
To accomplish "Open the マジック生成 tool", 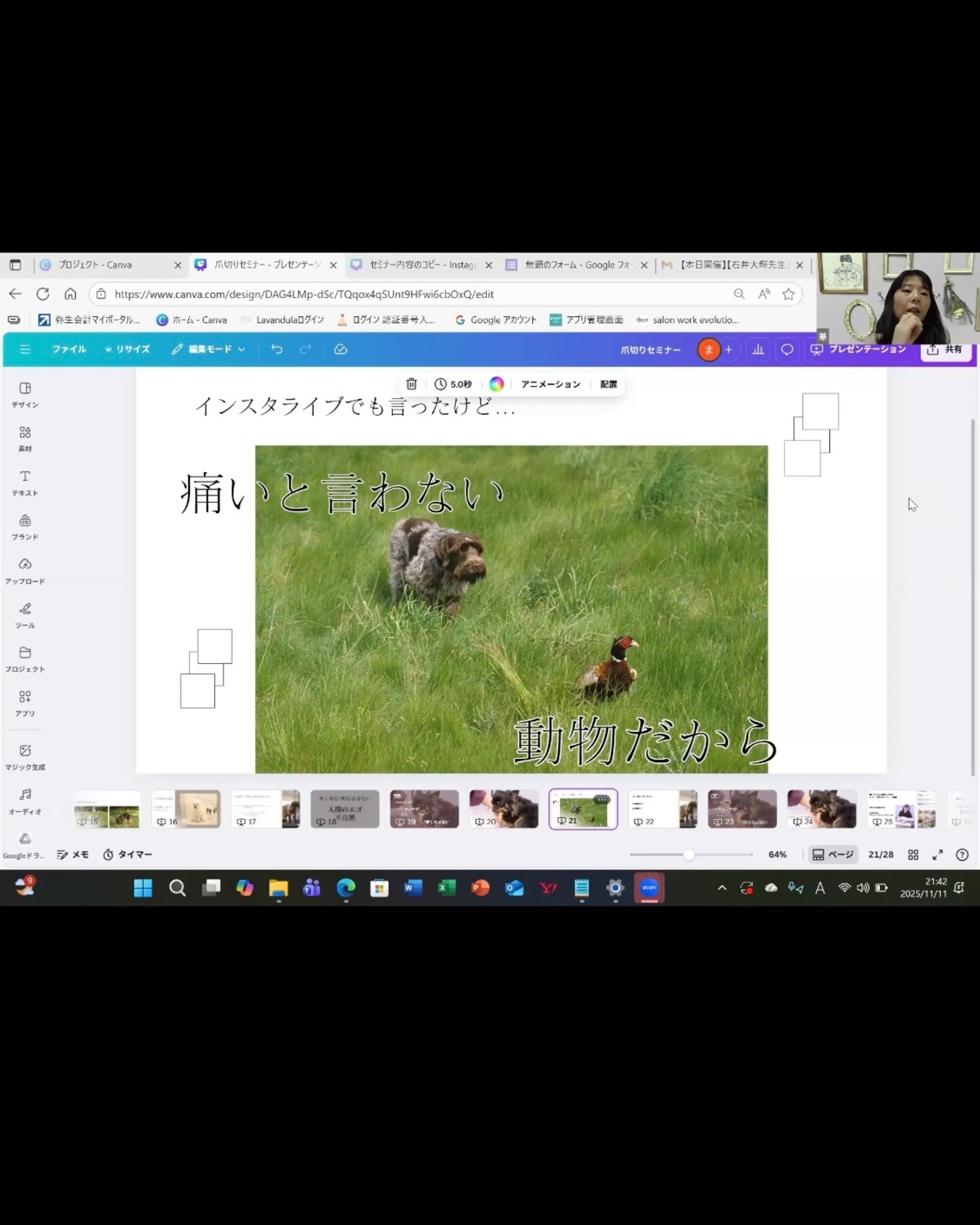I will click(x=25, y=756).
